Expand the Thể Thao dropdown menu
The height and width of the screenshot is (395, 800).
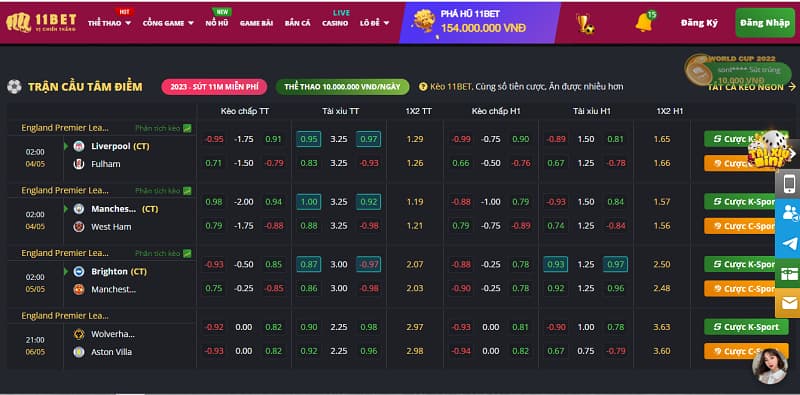point(109,23)
